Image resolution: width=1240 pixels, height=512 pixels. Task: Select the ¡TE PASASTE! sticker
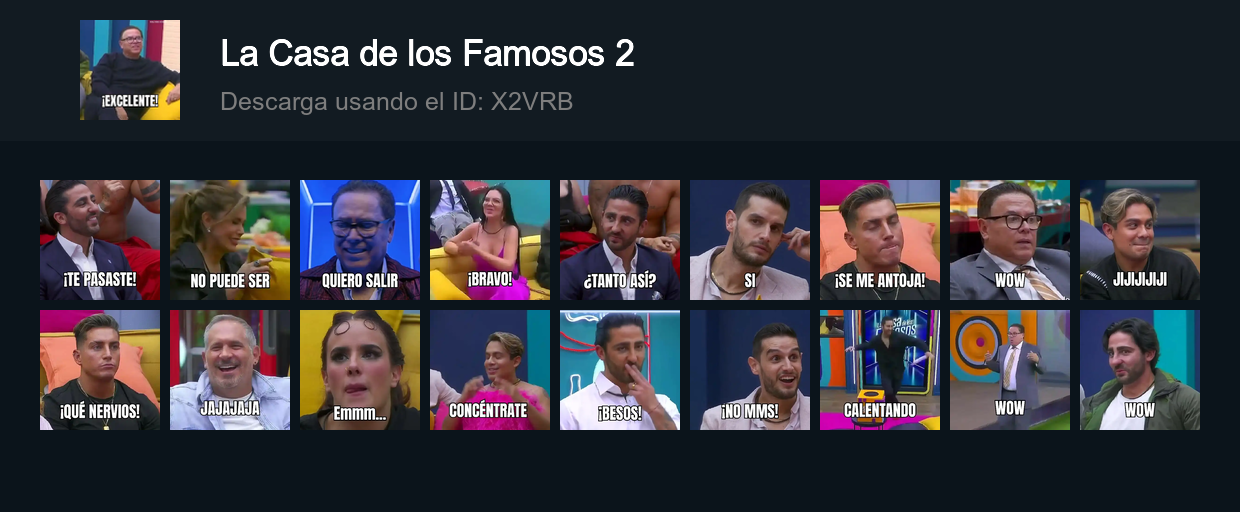click(100, 240)
